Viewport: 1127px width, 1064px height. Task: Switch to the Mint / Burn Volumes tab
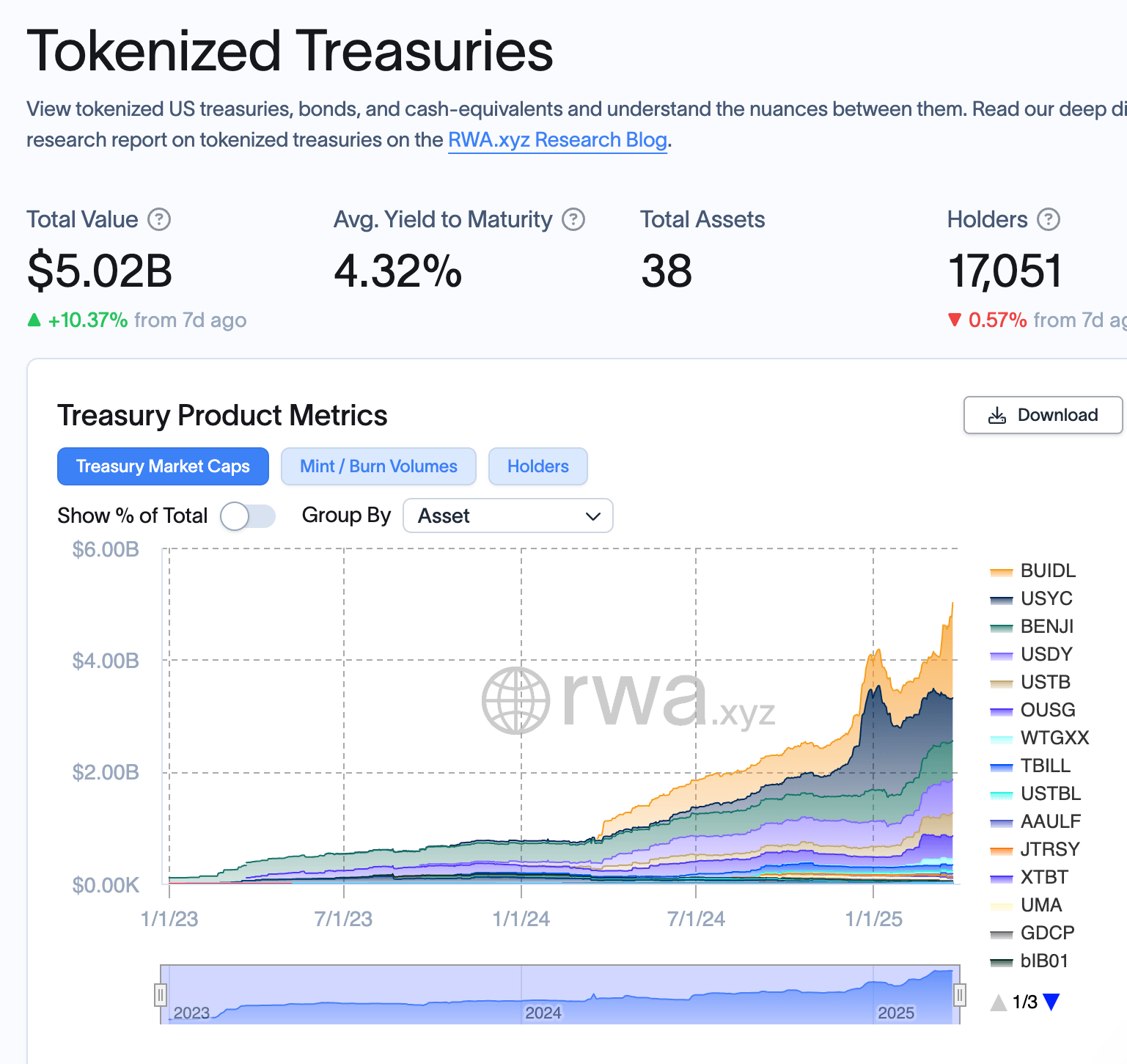click(x=378, y=466)
